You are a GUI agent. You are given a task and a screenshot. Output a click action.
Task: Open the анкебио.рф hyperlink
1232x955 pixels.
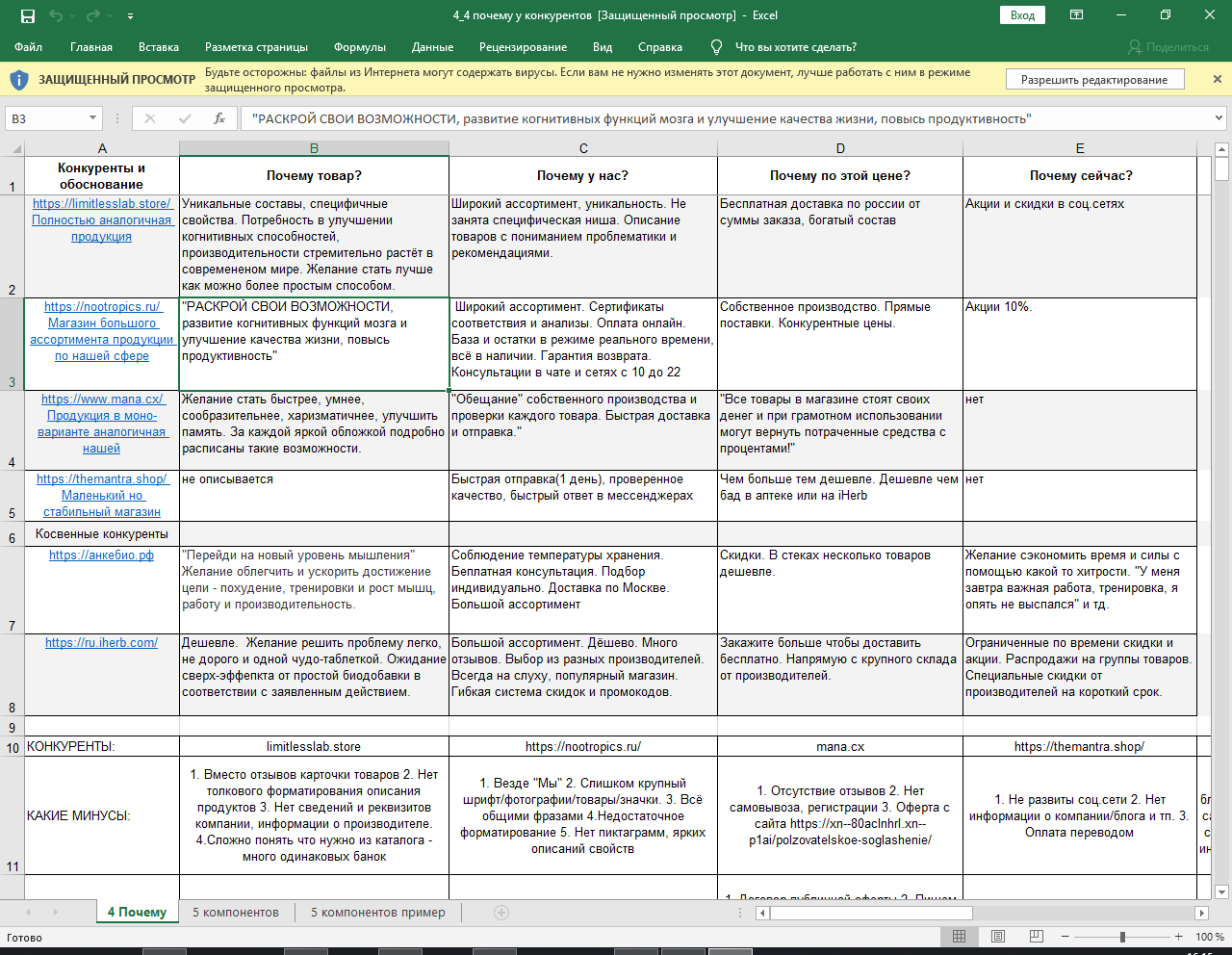click(101, 555)
